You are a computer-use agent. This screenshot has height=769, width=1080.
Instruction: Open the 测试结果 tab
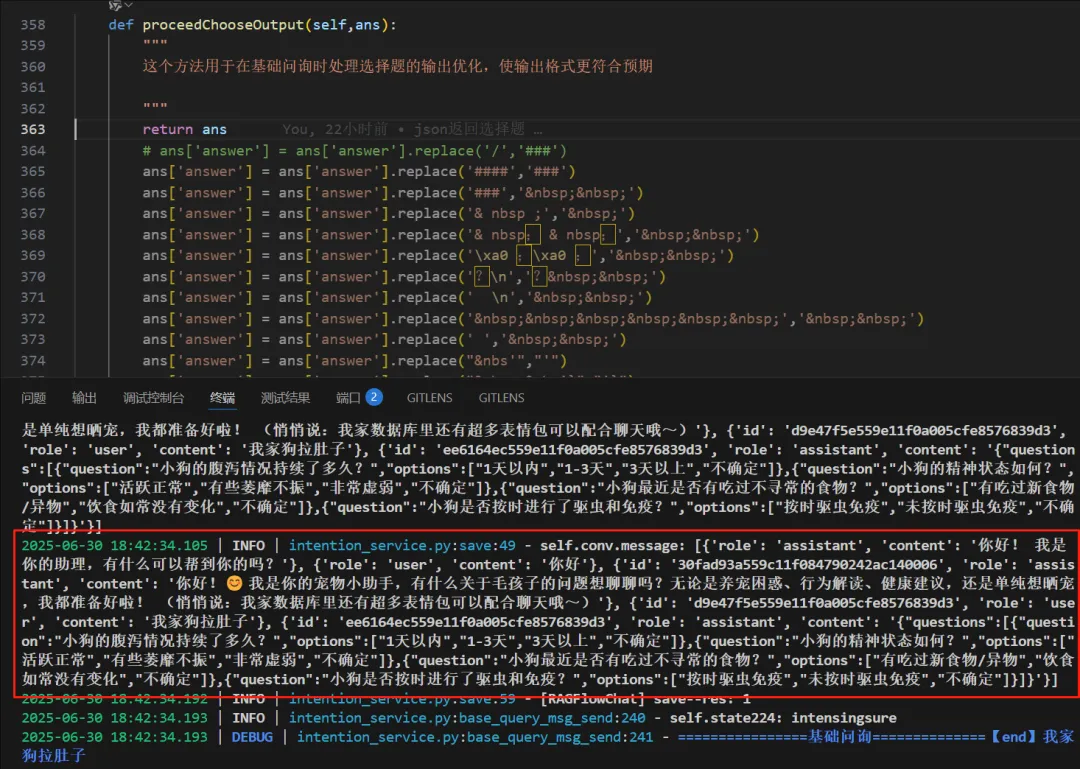point(285,398)
